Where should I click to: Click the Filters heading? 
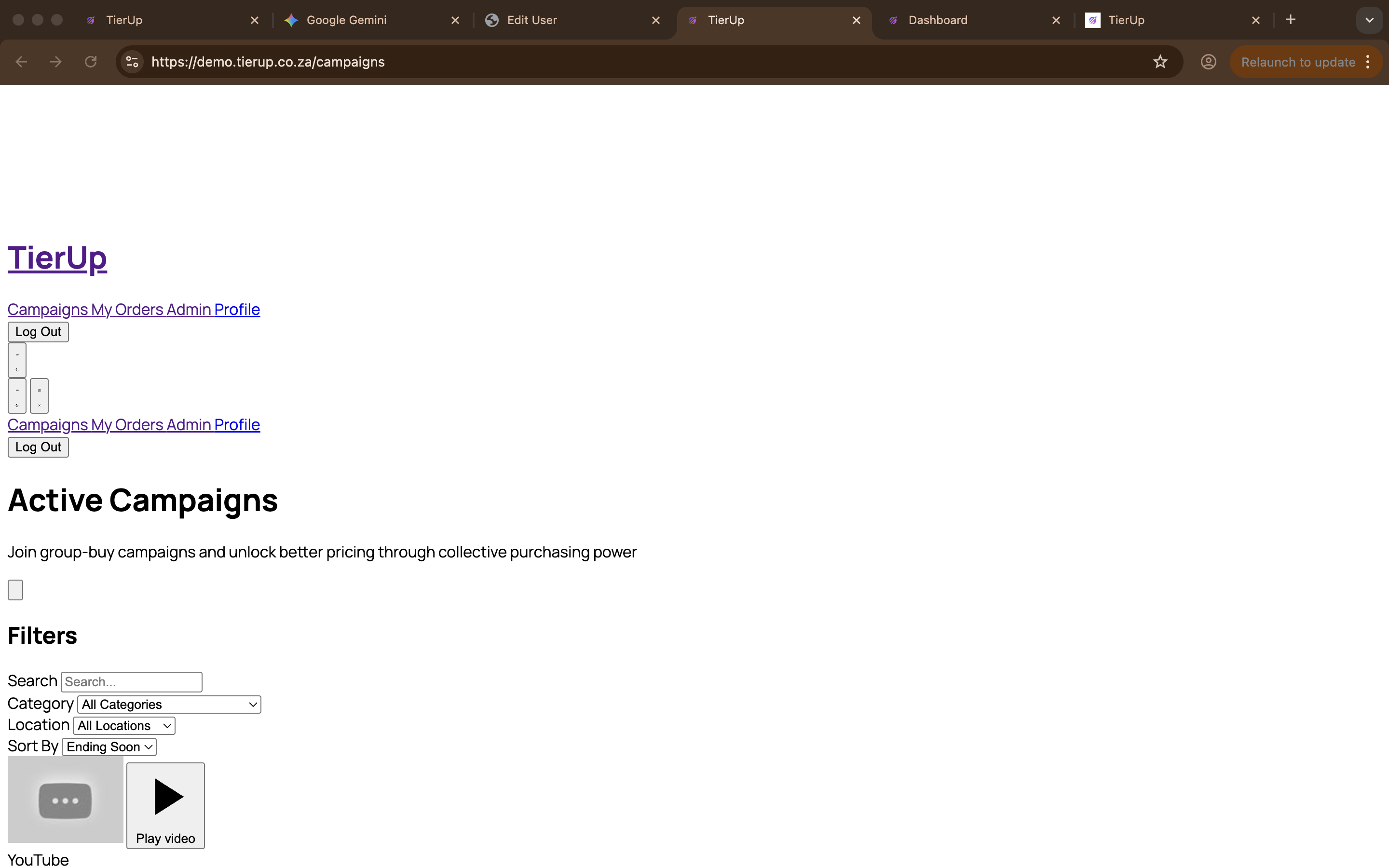(42, 636)
